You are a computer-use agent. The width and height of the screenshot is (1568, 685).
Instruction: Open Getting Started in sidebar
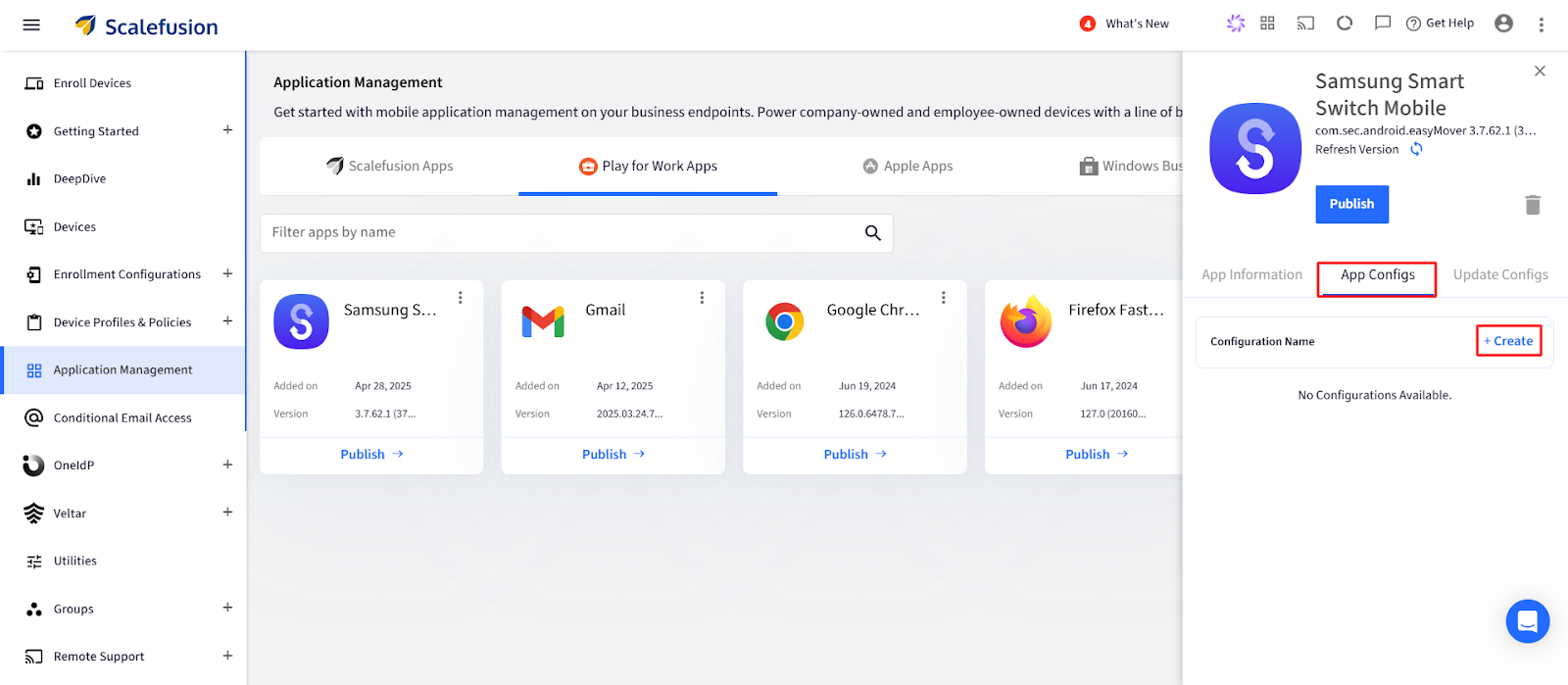click(96, 131)
